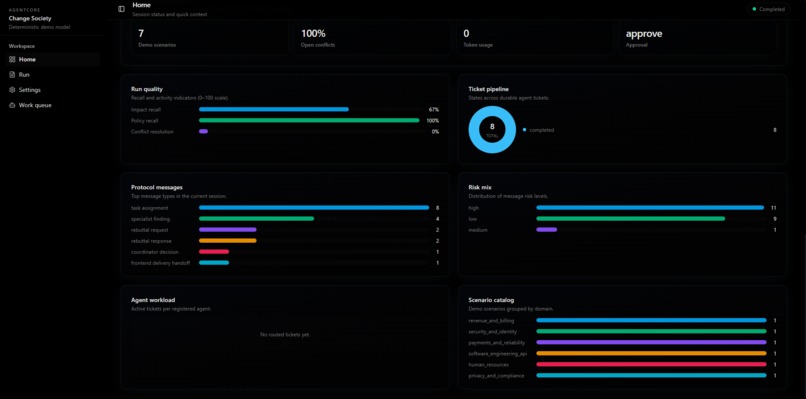Viewport: 806px width, 399px height.
Task: Click the 100% Policy recall value
Action: coord(433,120)
